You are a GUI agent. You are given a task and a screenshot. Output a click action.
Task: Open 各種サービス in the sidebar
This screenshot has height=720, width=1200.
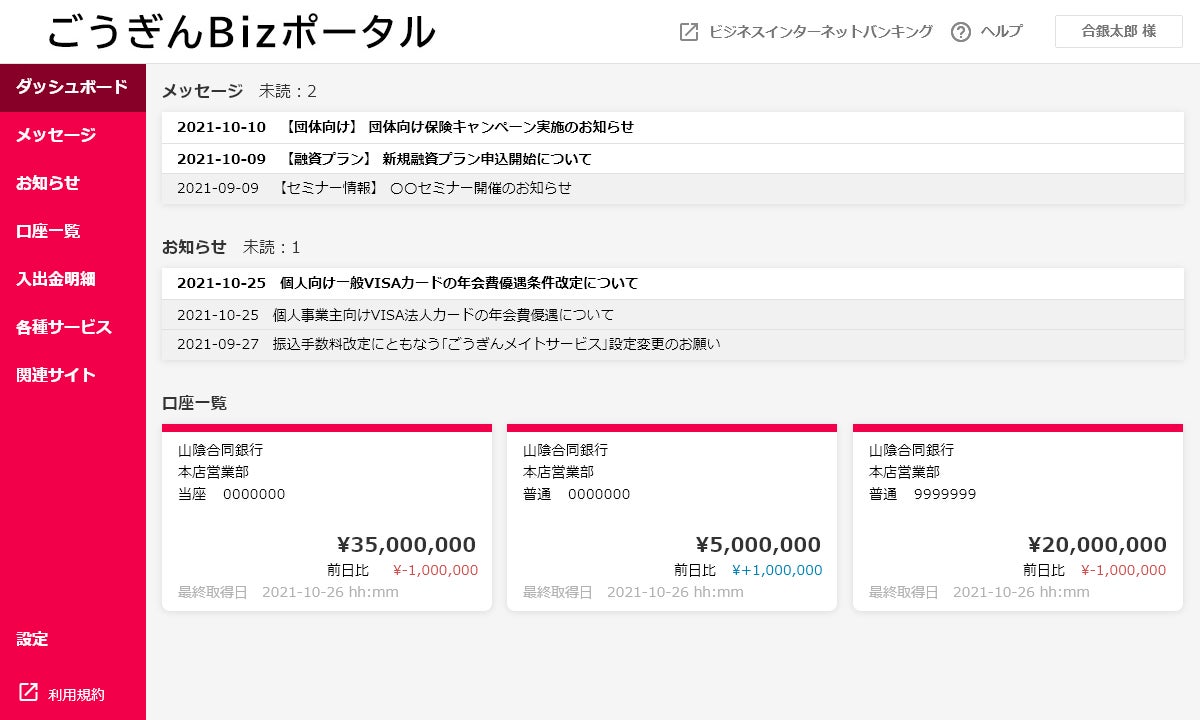pos(64,327)
